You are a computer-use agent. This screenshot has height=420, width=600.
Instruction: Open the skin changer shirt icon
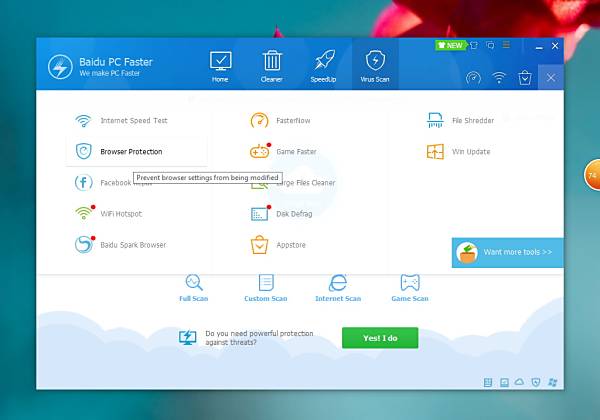point(474,45)
